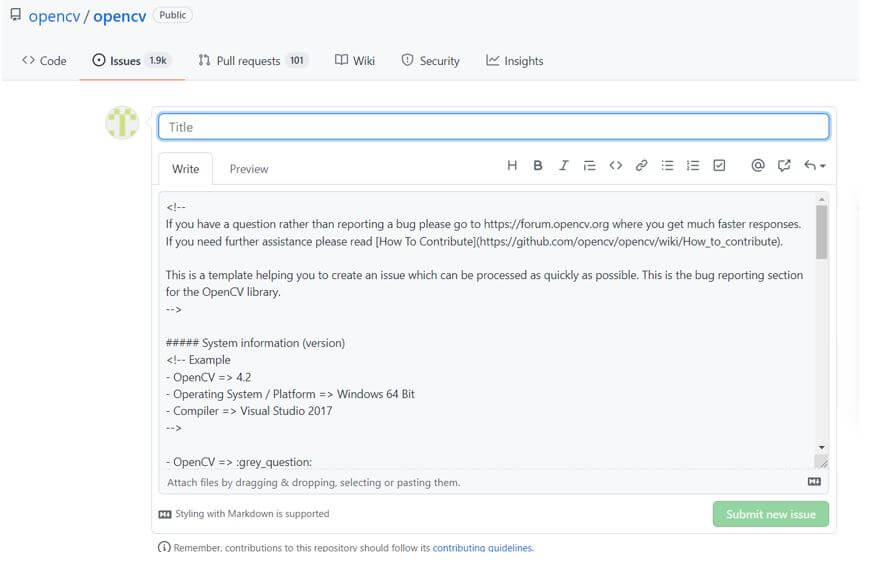The height and width of the screenshot is (573, 879).
Task: Add a link with the chain icon
Action: (641, 165)
